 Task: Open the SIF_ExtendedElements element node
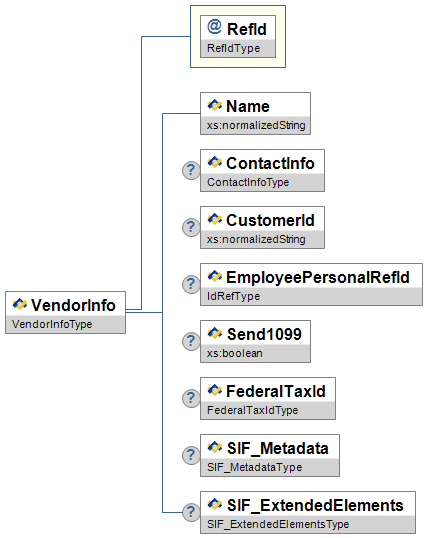(x=308, y=512)
